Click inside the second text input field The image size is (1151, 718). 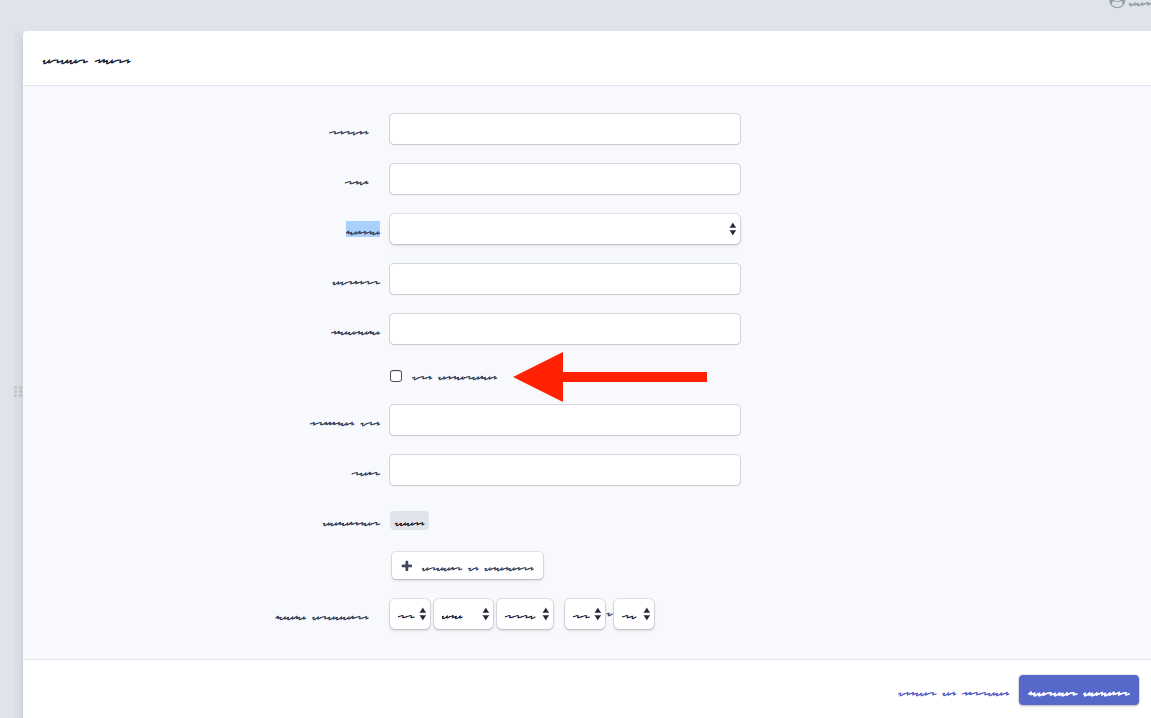564,178
